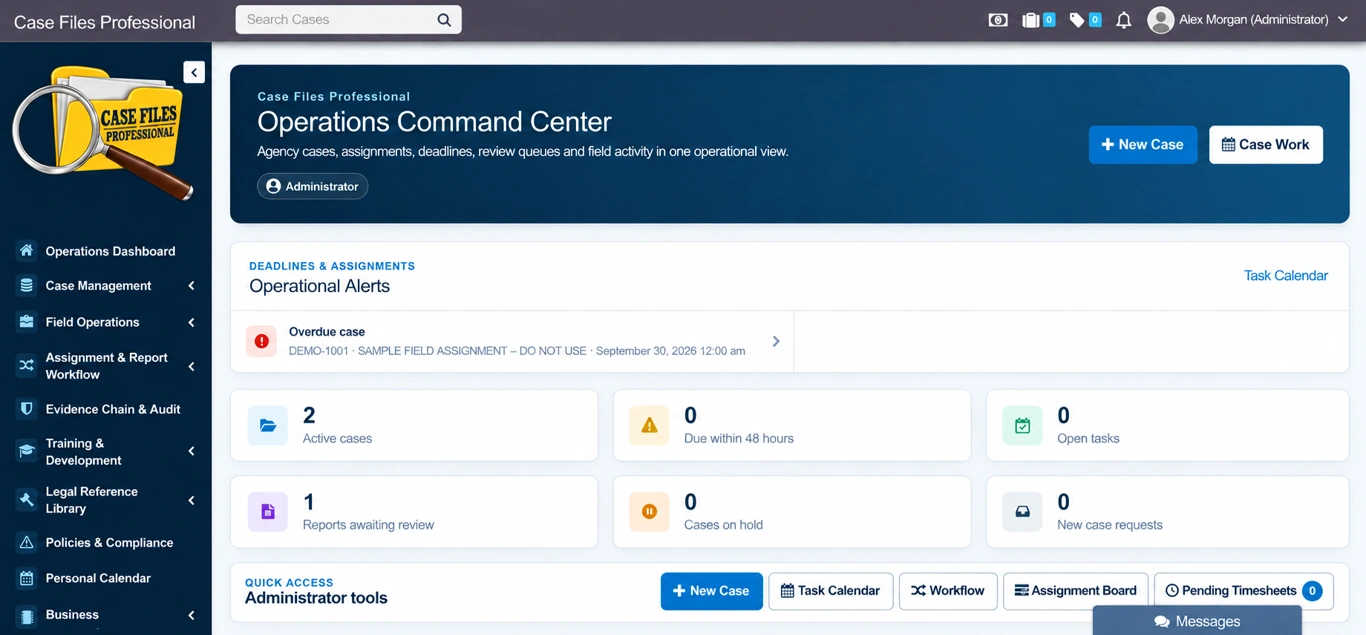
Task: Open the Messages chat panel
Action: click(x=1196, y=621)
